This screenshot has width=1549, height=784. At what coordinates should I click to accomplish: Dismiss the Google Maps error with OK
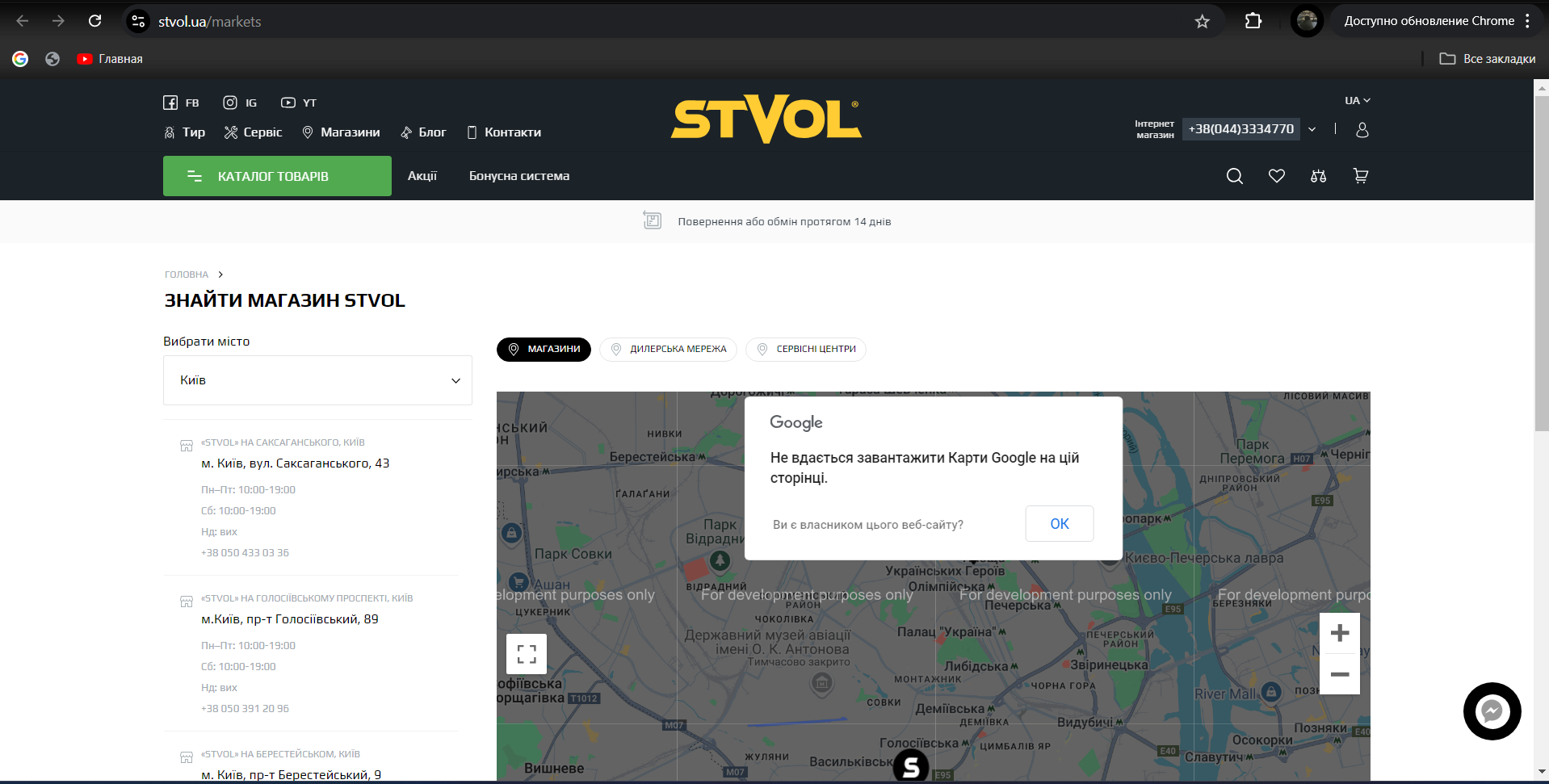point(1060,524)
